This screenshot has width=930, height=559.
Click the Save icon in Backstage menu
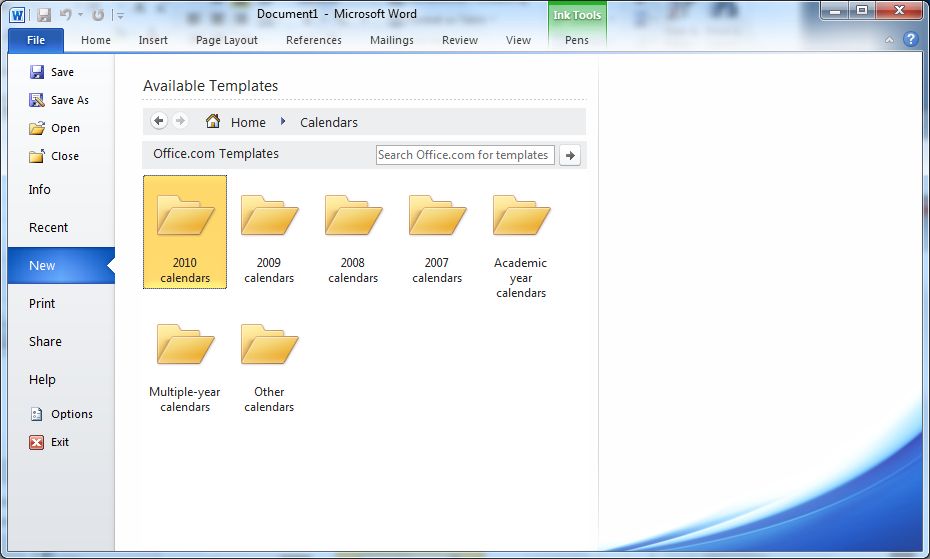click(37, 72)
